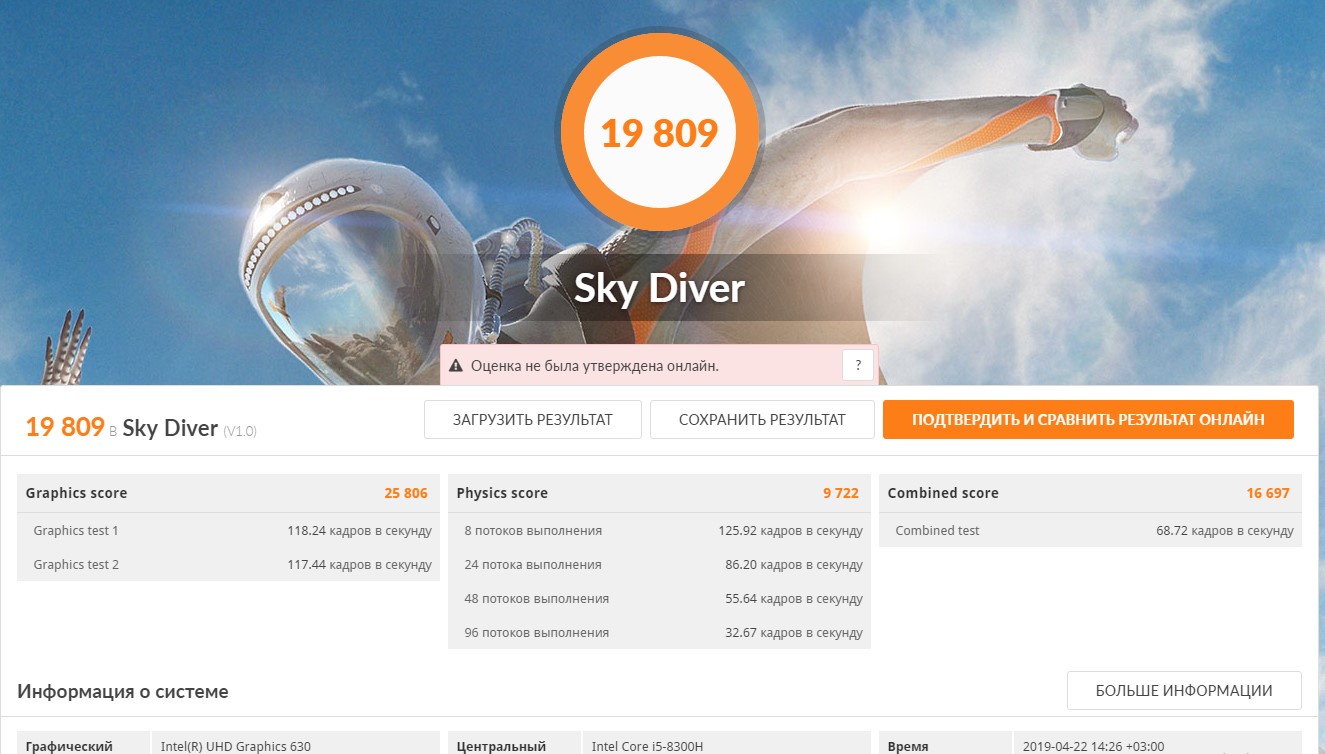Click the Оценка не была утверждена онлайн message
Image resolution: width=1325 pixels, height=754 pixels.
pyautogui.click(x=594, y=366)
